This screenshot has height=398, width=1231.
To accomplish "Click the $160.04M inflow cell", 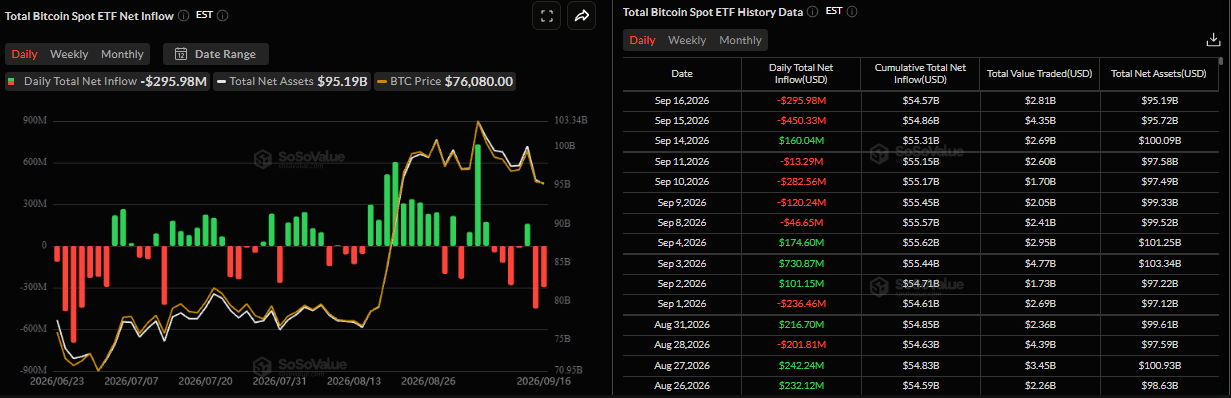I will point(801,141).
